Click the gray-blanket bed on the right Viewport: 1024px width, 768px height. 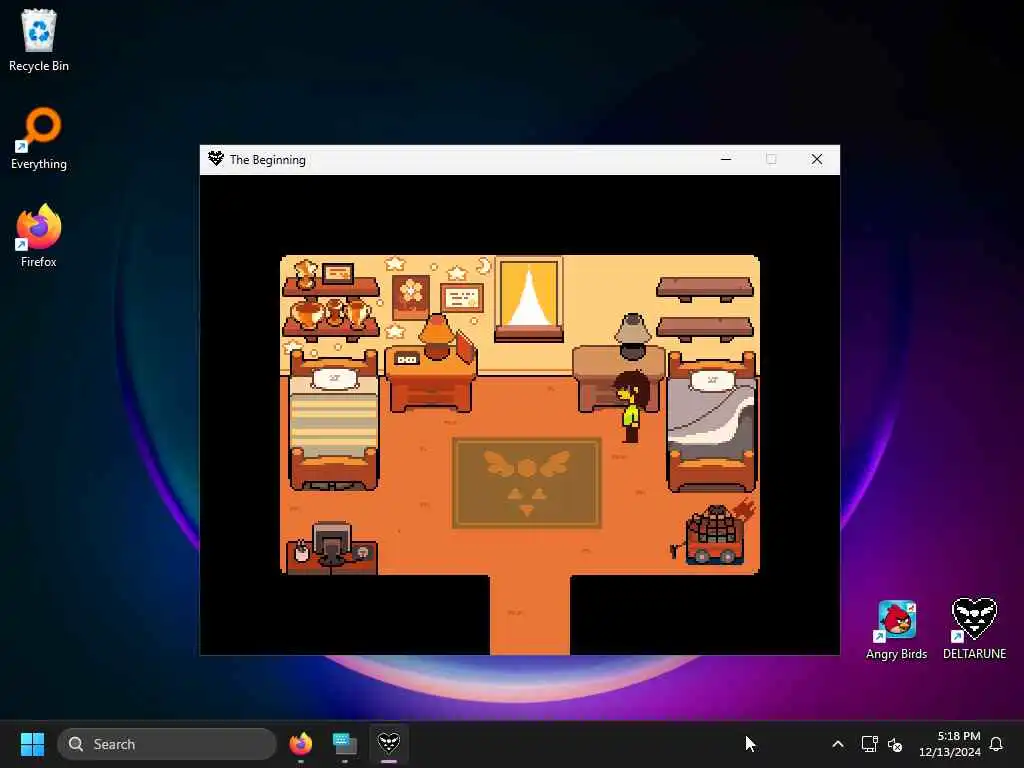(x=712, y=421)
